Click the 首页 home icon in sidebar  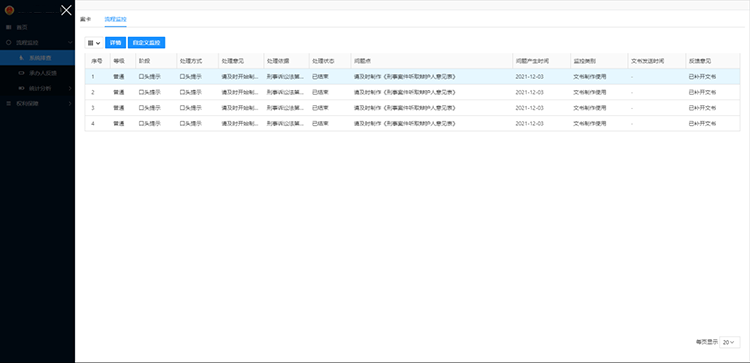(x=9, y=27)
